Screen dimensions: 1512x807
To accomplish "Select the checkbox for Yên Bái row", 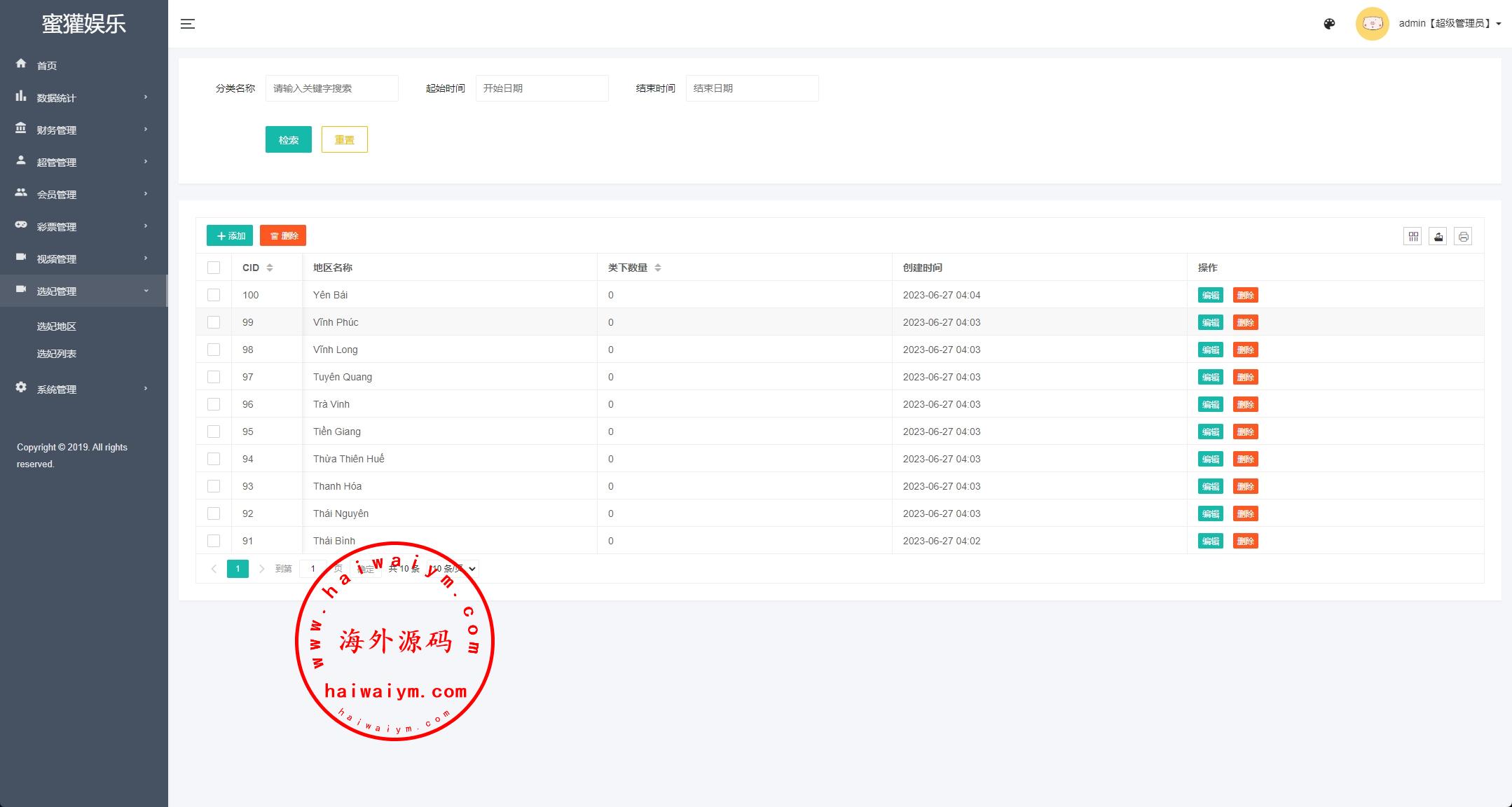I will click(214, 295).
